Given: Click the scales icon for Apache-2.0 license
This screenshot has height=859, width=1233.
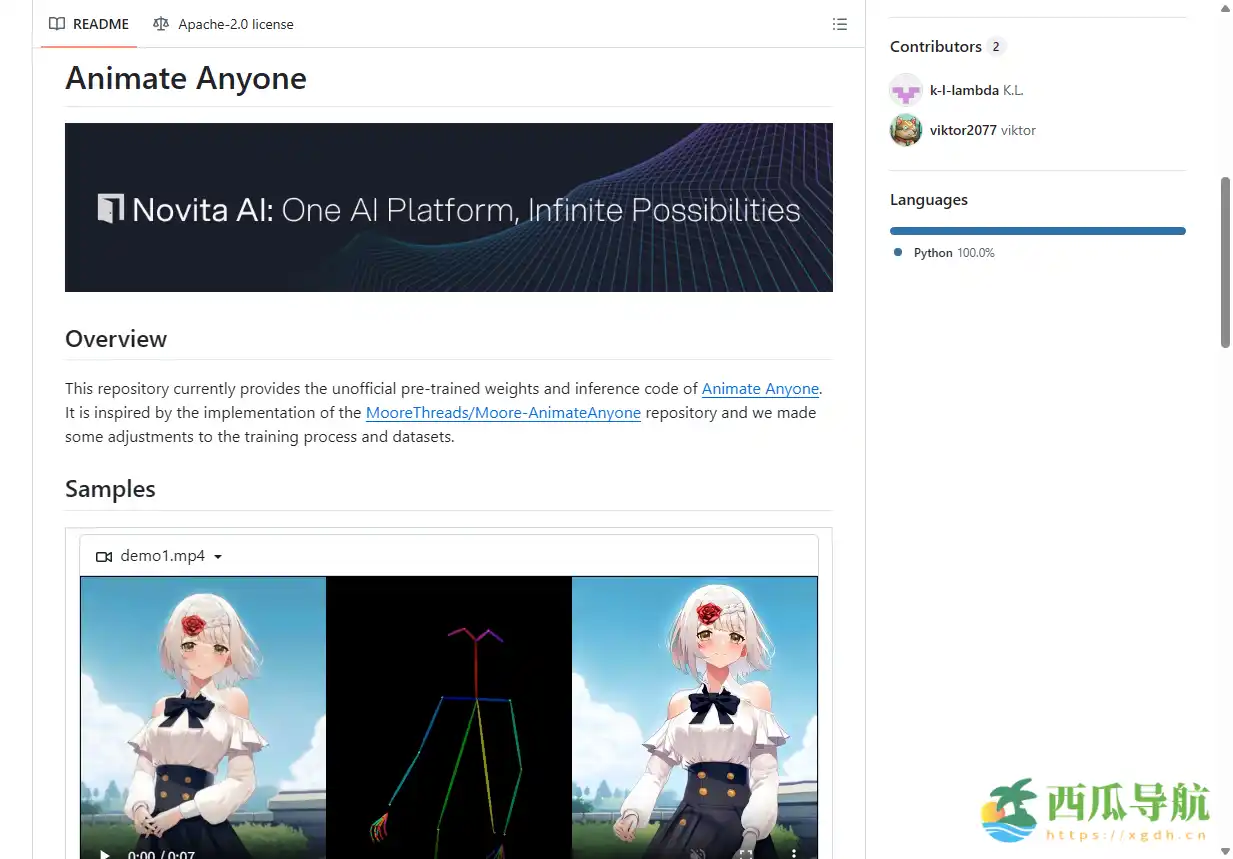Looking at the screenshot, I should pyautogui.click(x=161, y=24).
